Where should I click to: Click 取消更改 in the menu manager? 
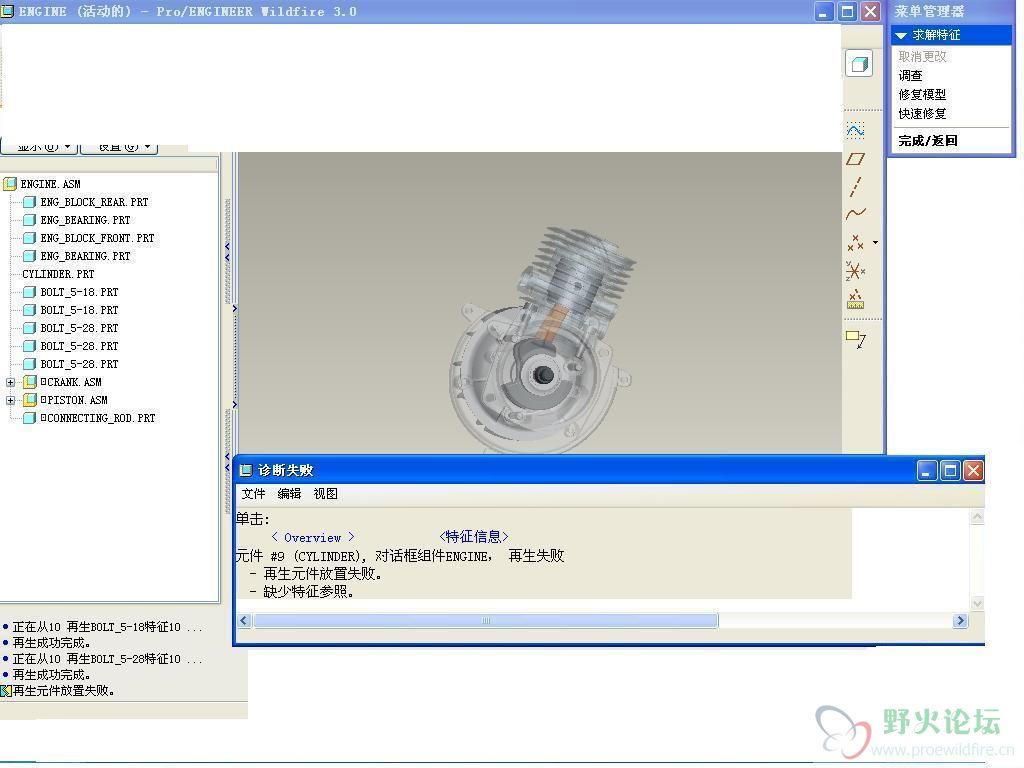922,57
